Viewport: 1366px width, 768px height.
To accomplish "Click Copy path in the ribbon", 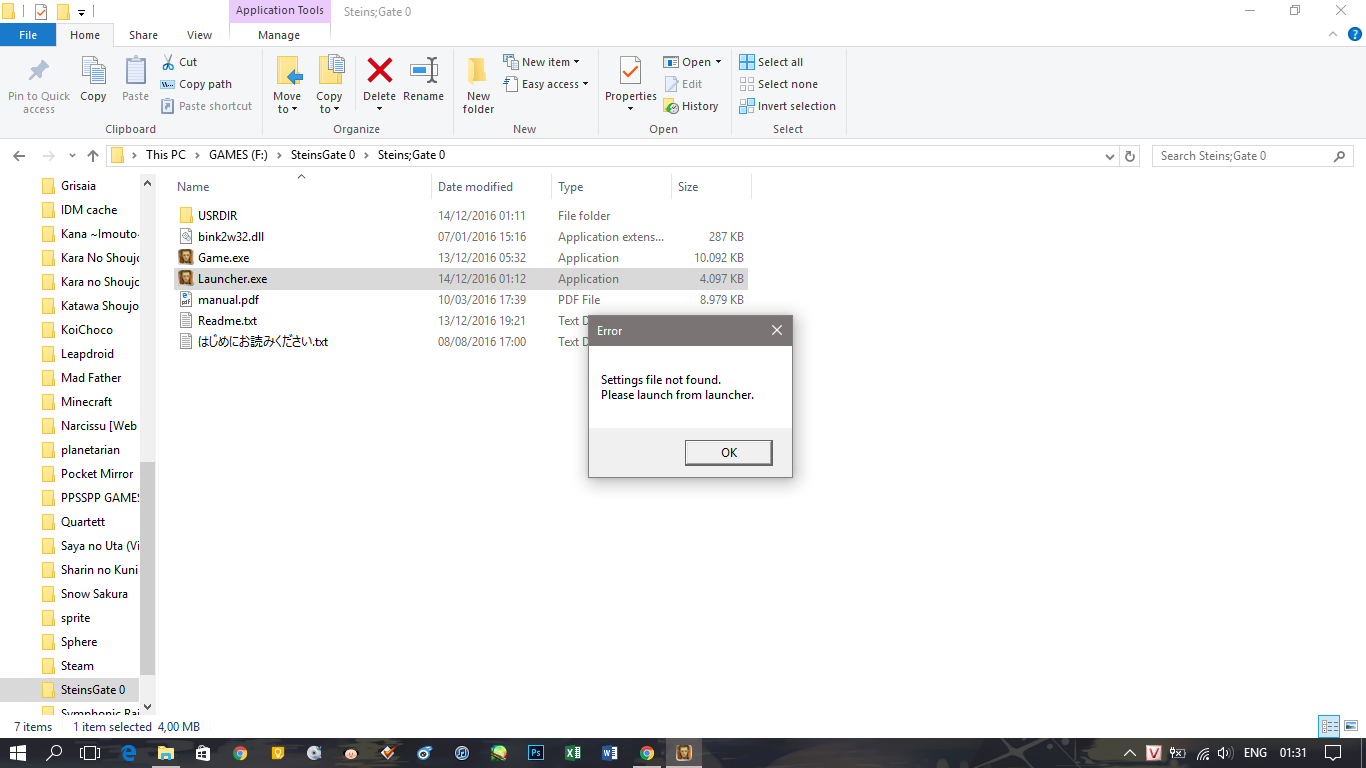I will pyautogui.click(x=196, y=84).
